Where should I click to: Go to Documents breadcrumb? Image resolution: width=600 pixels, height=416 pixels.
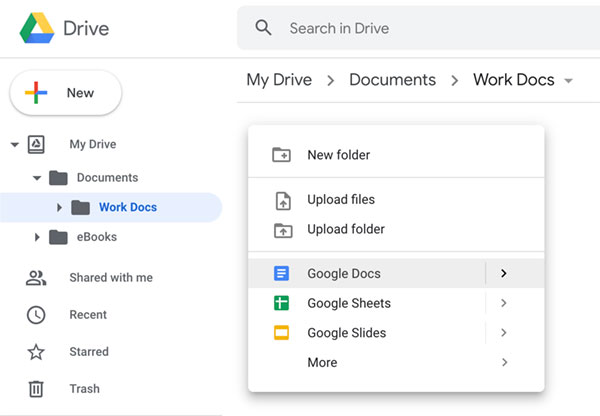pos(392,80)
